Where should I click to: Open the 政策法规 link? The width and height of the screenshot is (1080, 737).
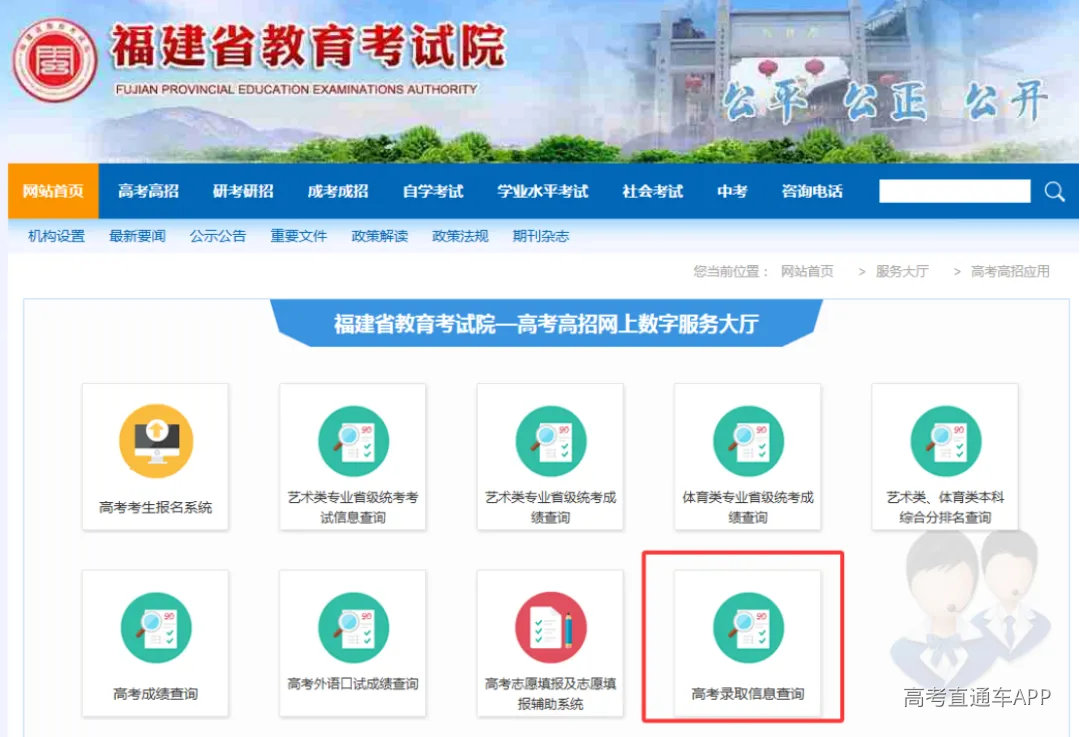[x=460, y=236]
